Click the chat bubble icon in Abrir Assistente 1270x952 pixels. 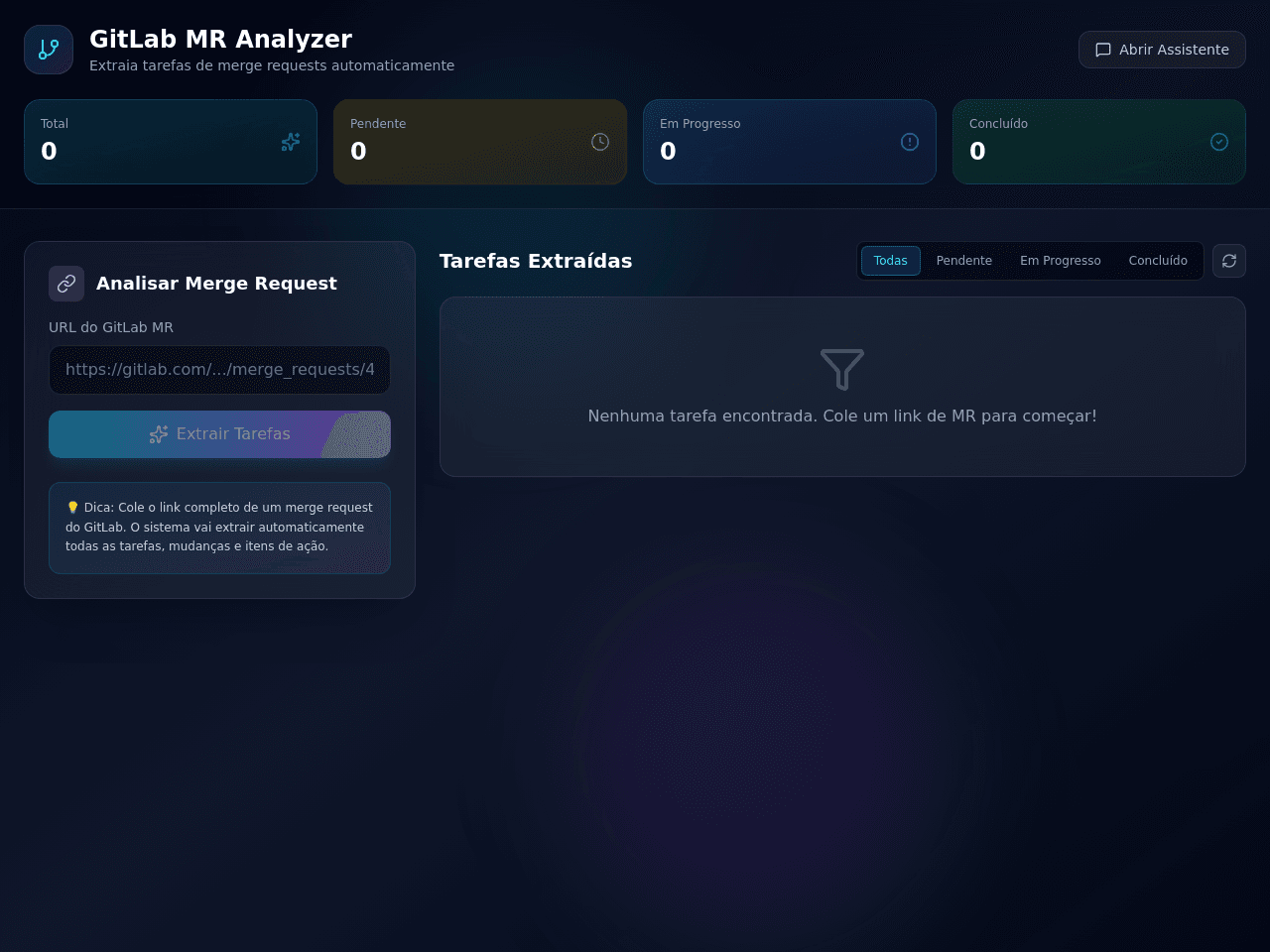point(1103,50)
